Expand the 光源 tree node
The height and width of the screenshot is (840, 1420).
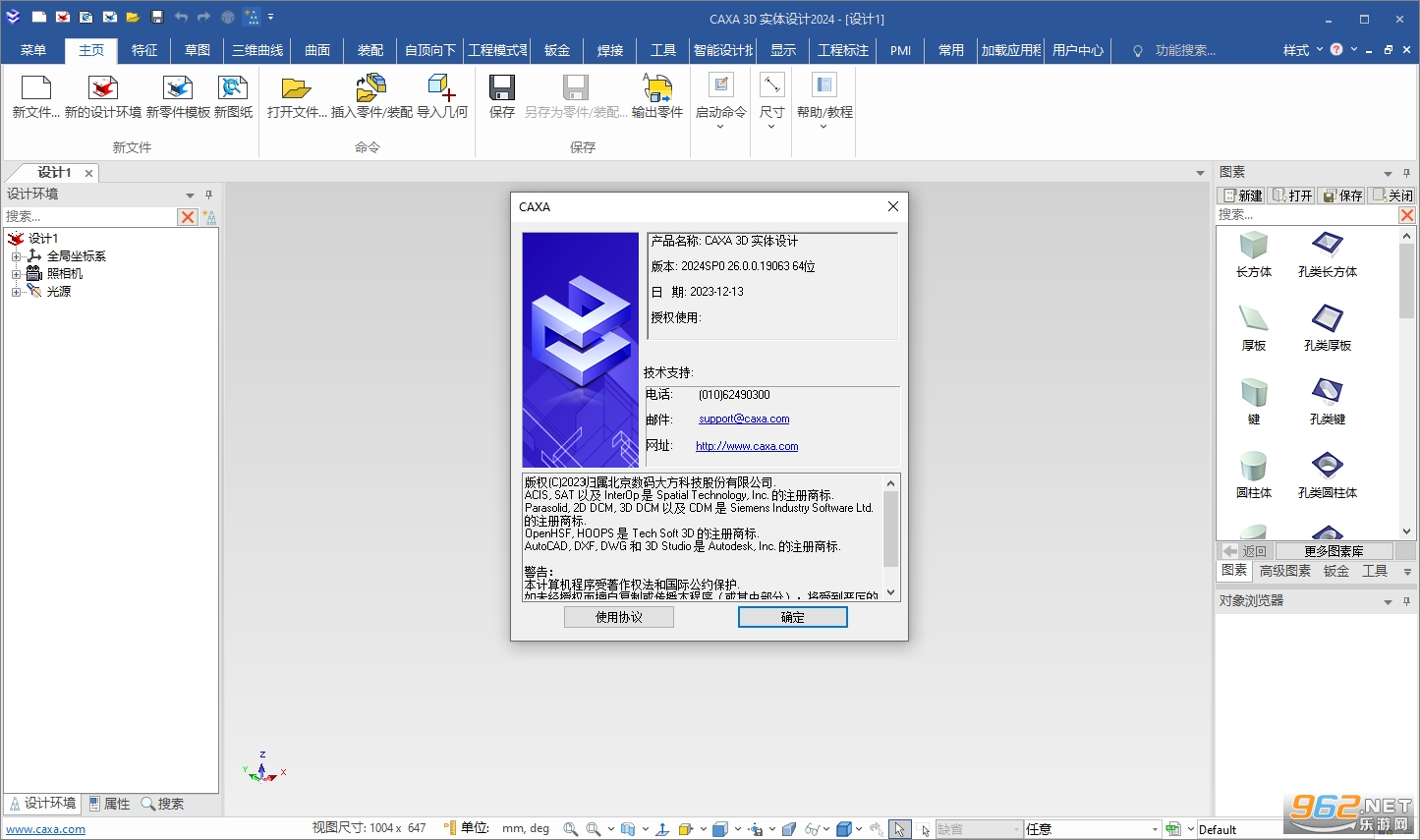pyautogui.click(x=16, y=292)
